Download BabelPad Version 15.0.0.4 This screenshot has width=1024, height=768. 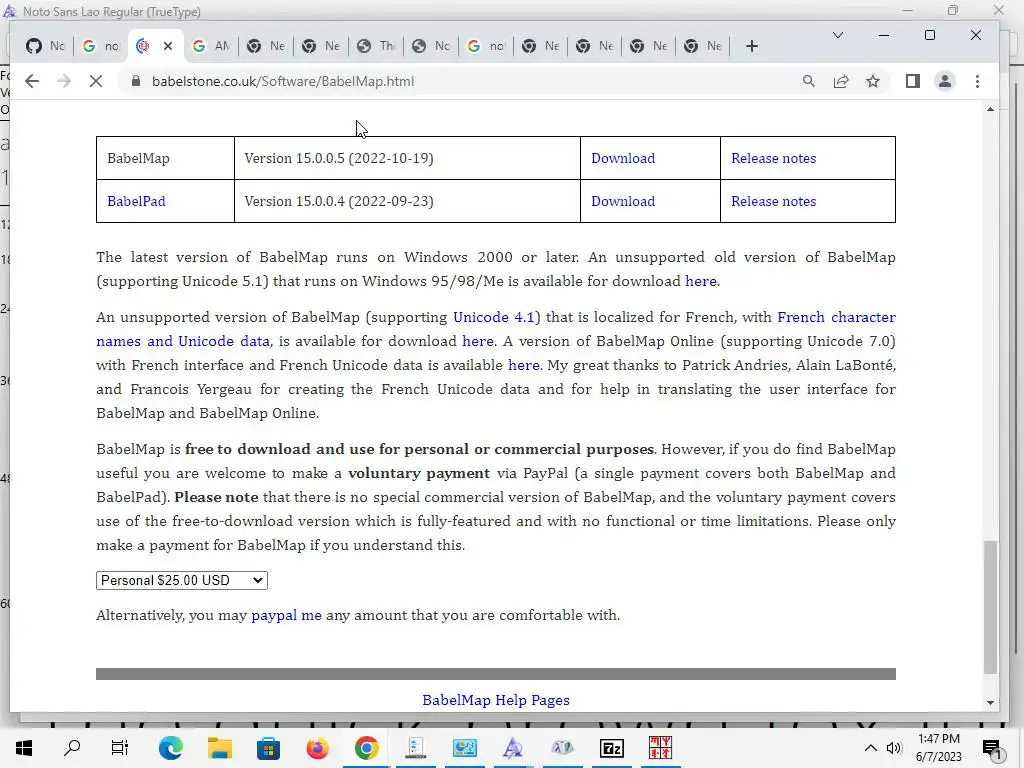click(x=623, y=201)
